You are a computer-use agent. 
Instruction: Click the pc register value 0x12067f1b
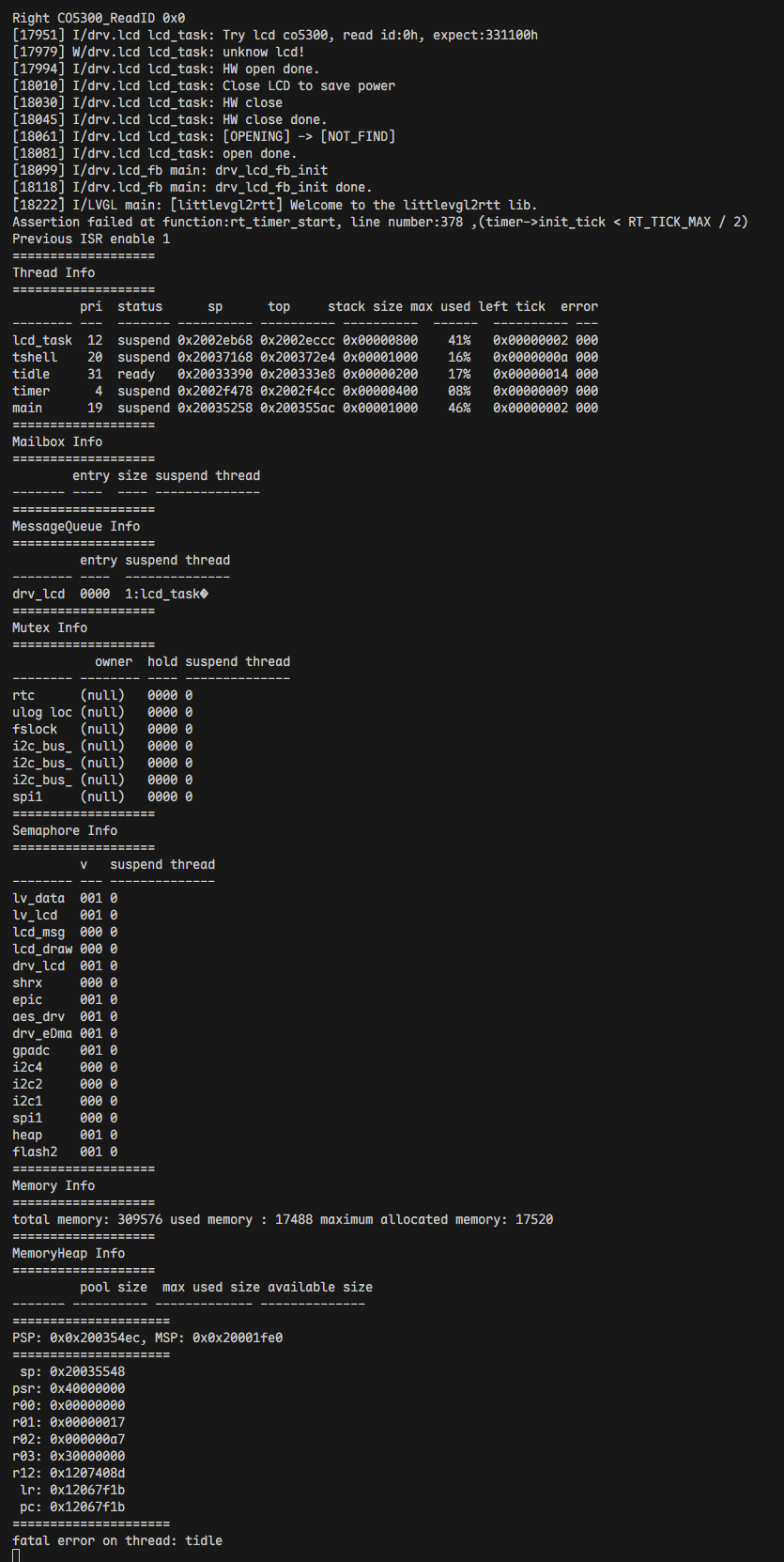[87, 1507]
